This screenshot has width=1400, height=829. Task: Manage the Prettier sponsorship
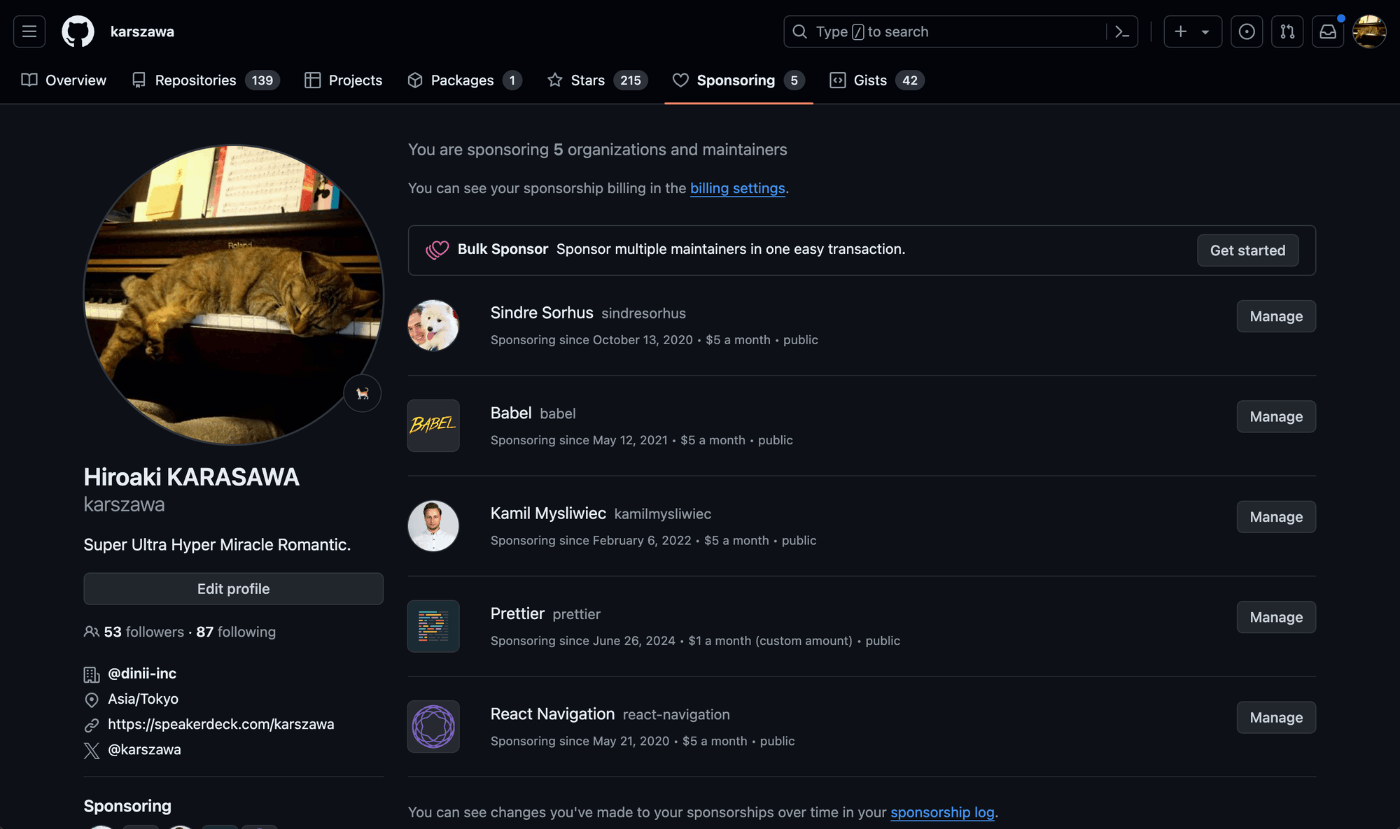point(1276,617)
